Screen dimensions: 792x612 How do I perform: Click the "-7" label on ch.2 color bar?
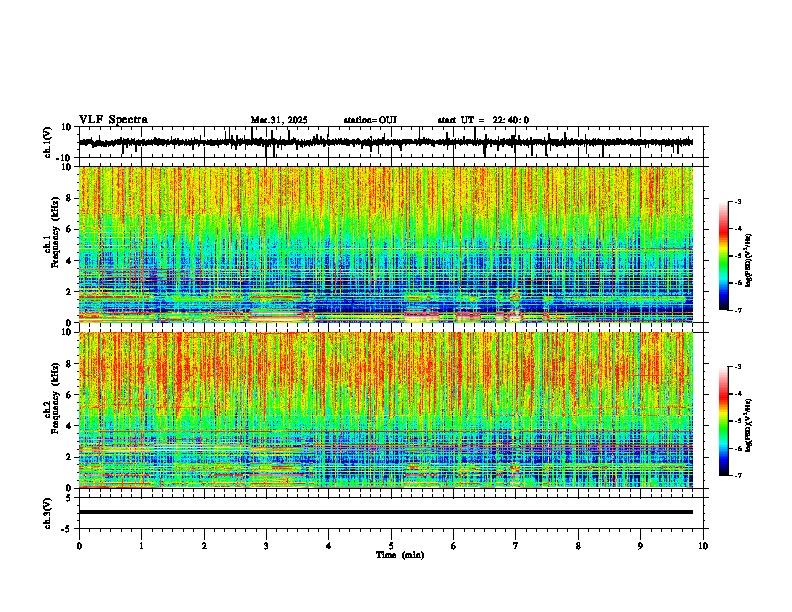[x=738, y=475]
